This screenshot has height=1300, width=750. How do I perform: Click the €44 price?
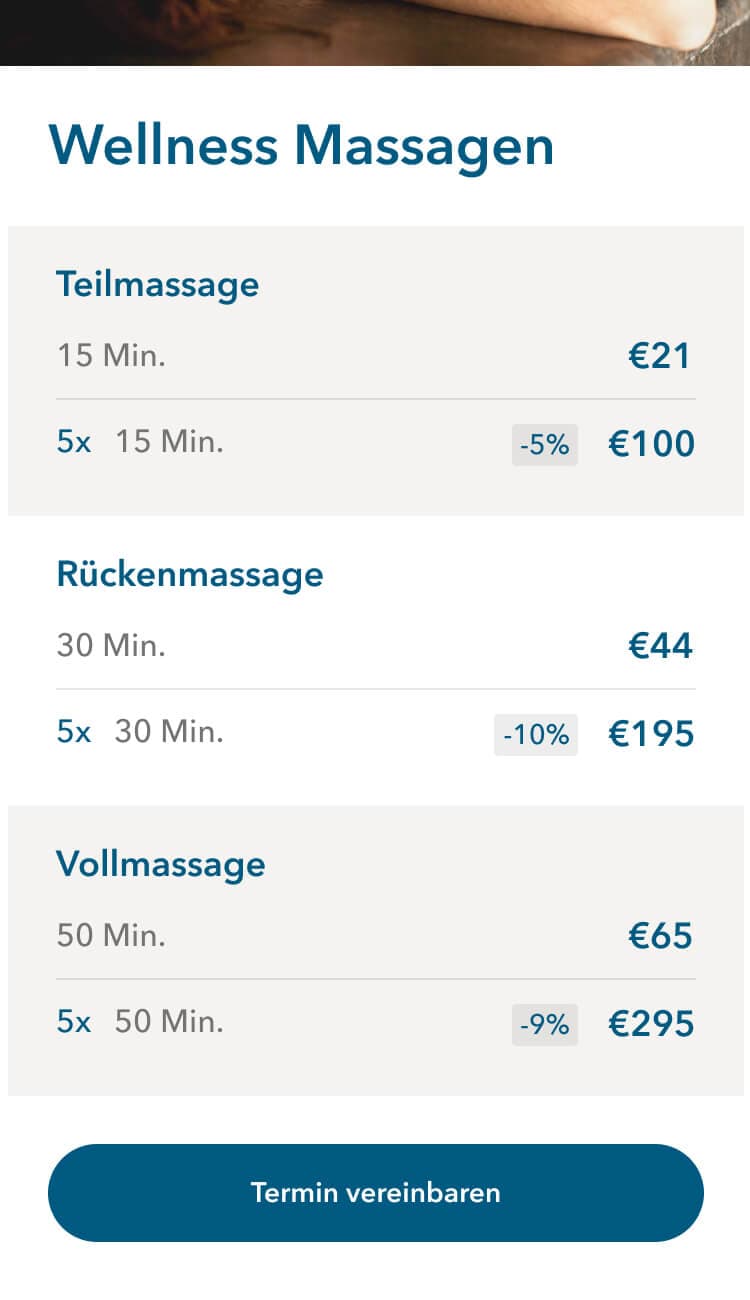(x=660, y=646)
